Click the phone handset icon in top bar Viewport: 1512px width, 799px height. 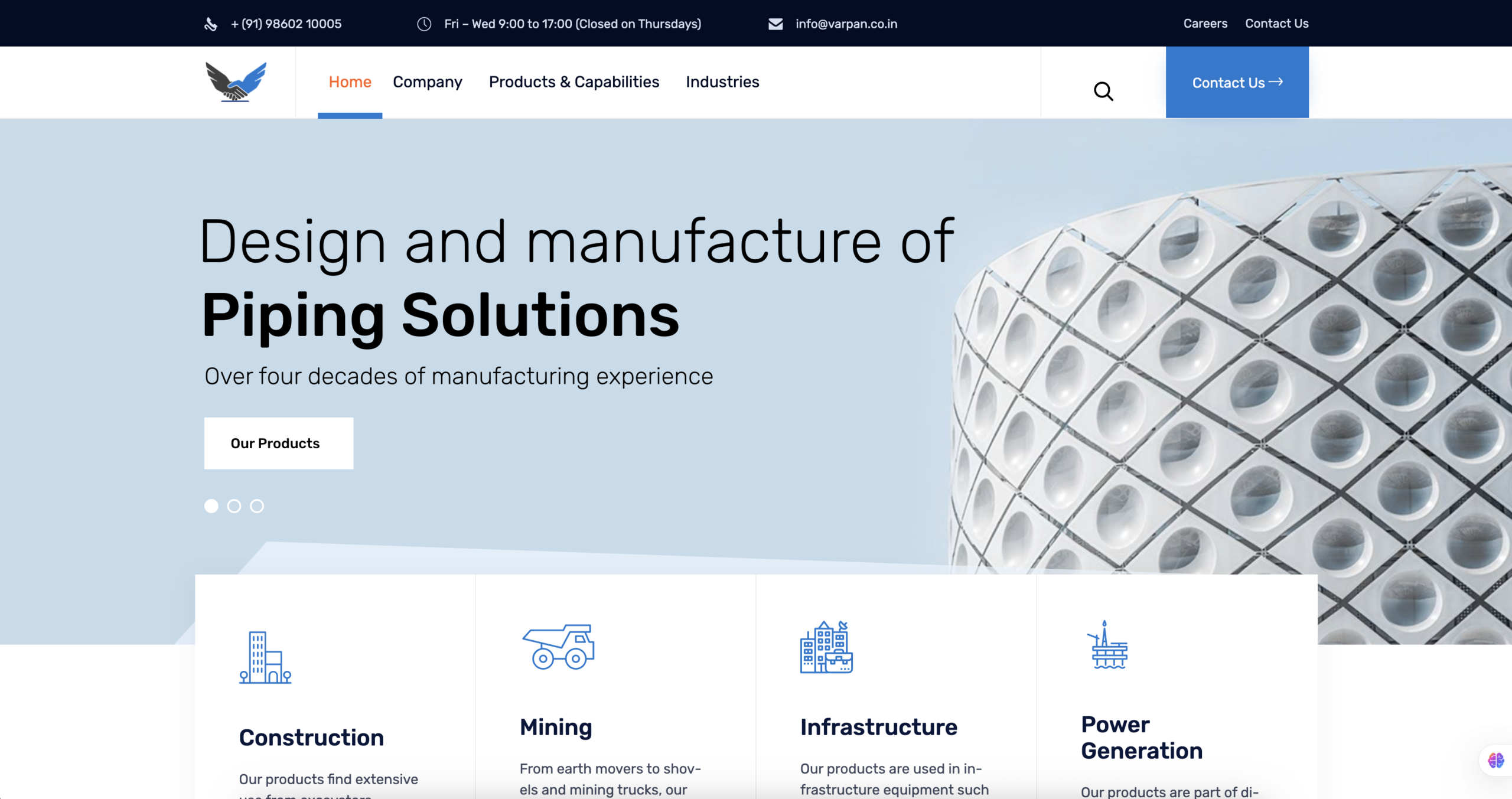[x=211, y=24]
